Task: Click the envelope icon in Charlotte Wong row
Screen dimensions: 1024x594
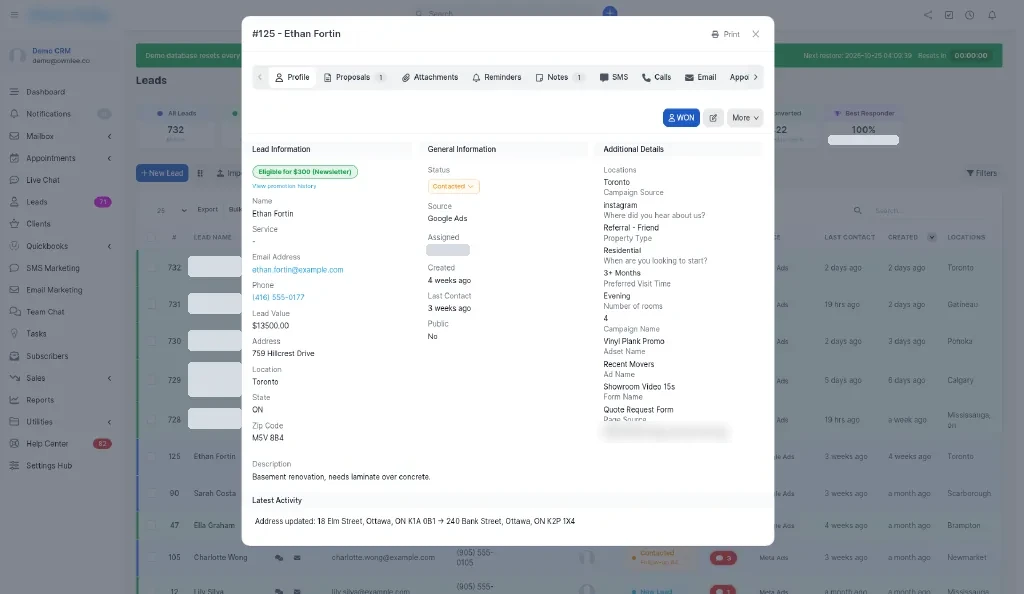Action: (x=296, y=558)
